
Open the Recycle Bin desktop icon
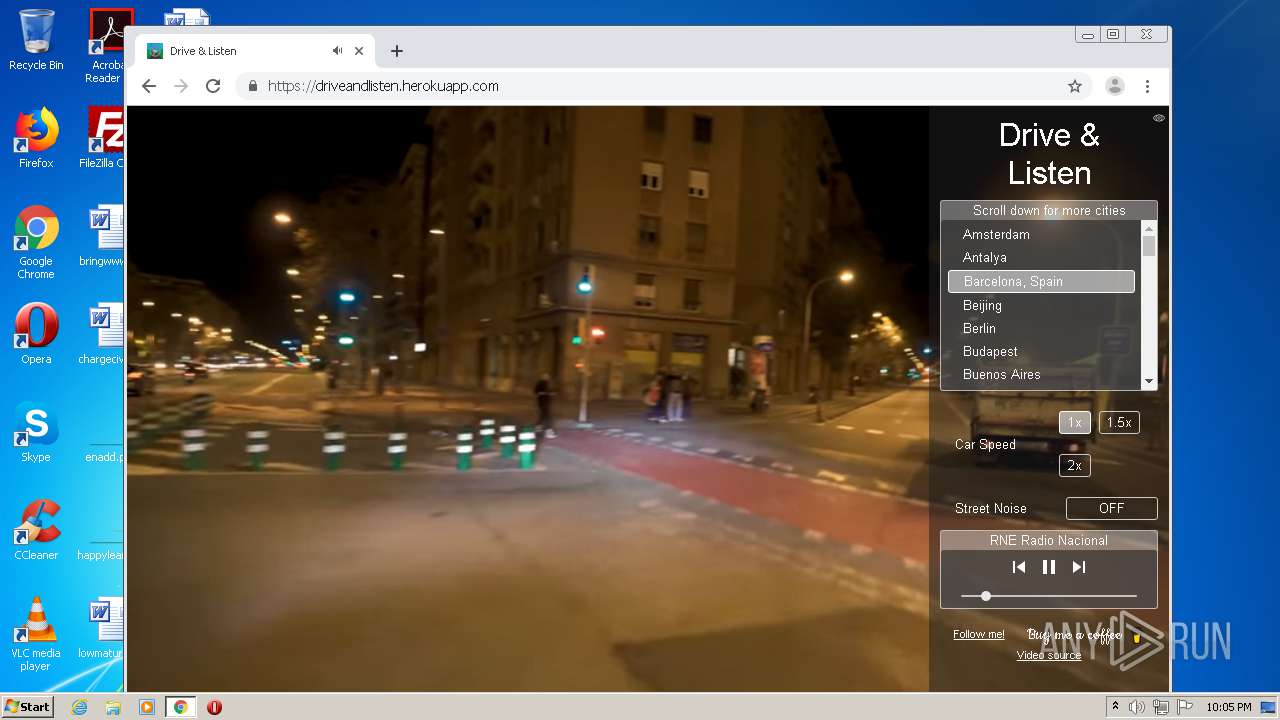(36, 40)
